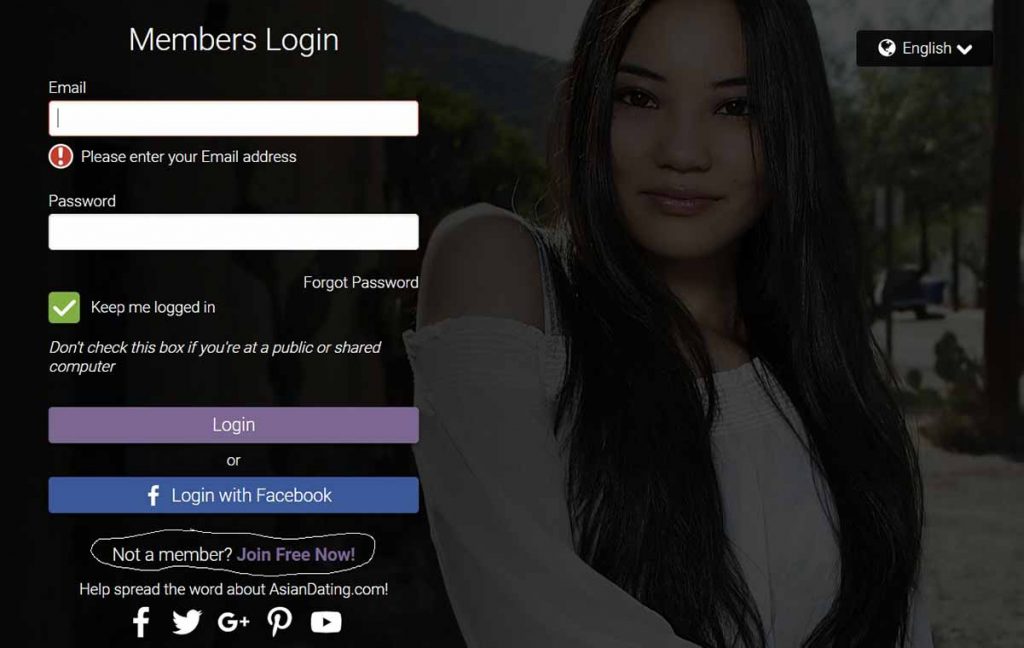Open the YouTube icon link
The height and width of the screenshot is (648, 1024).
(326, 622)
